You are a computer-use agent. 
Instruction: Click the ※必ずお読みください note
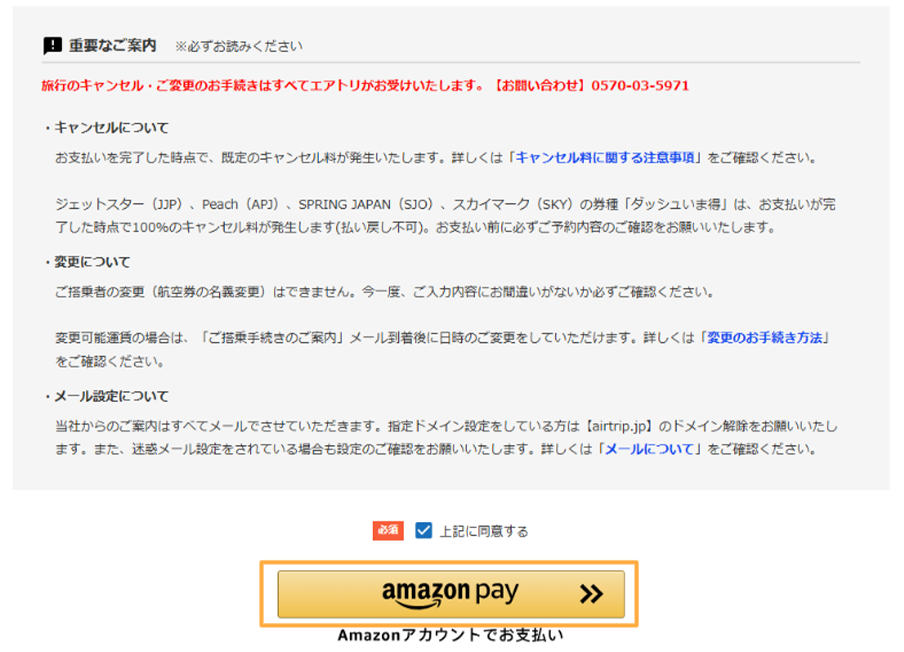click(238, 47)
